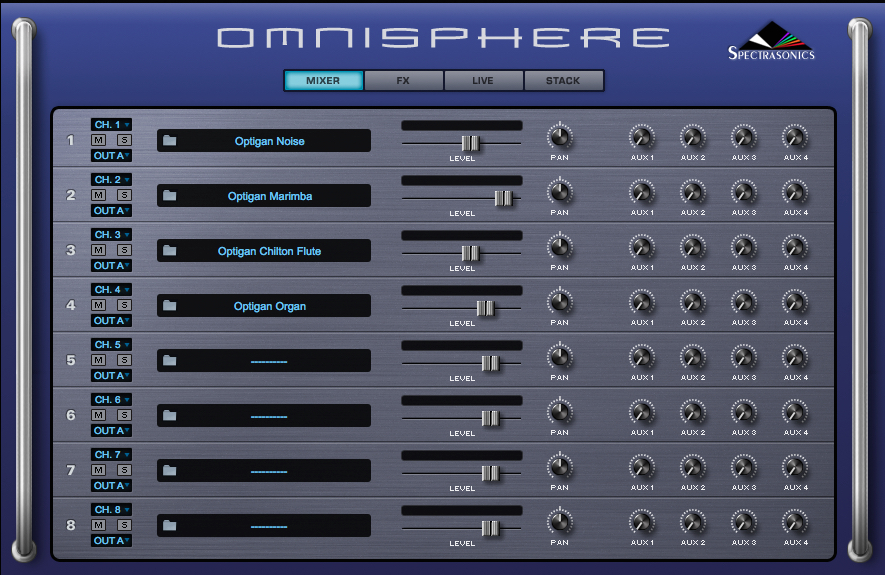
Task: Open the OUT A output dropdown on part 1
Action: tap(111, 156)
